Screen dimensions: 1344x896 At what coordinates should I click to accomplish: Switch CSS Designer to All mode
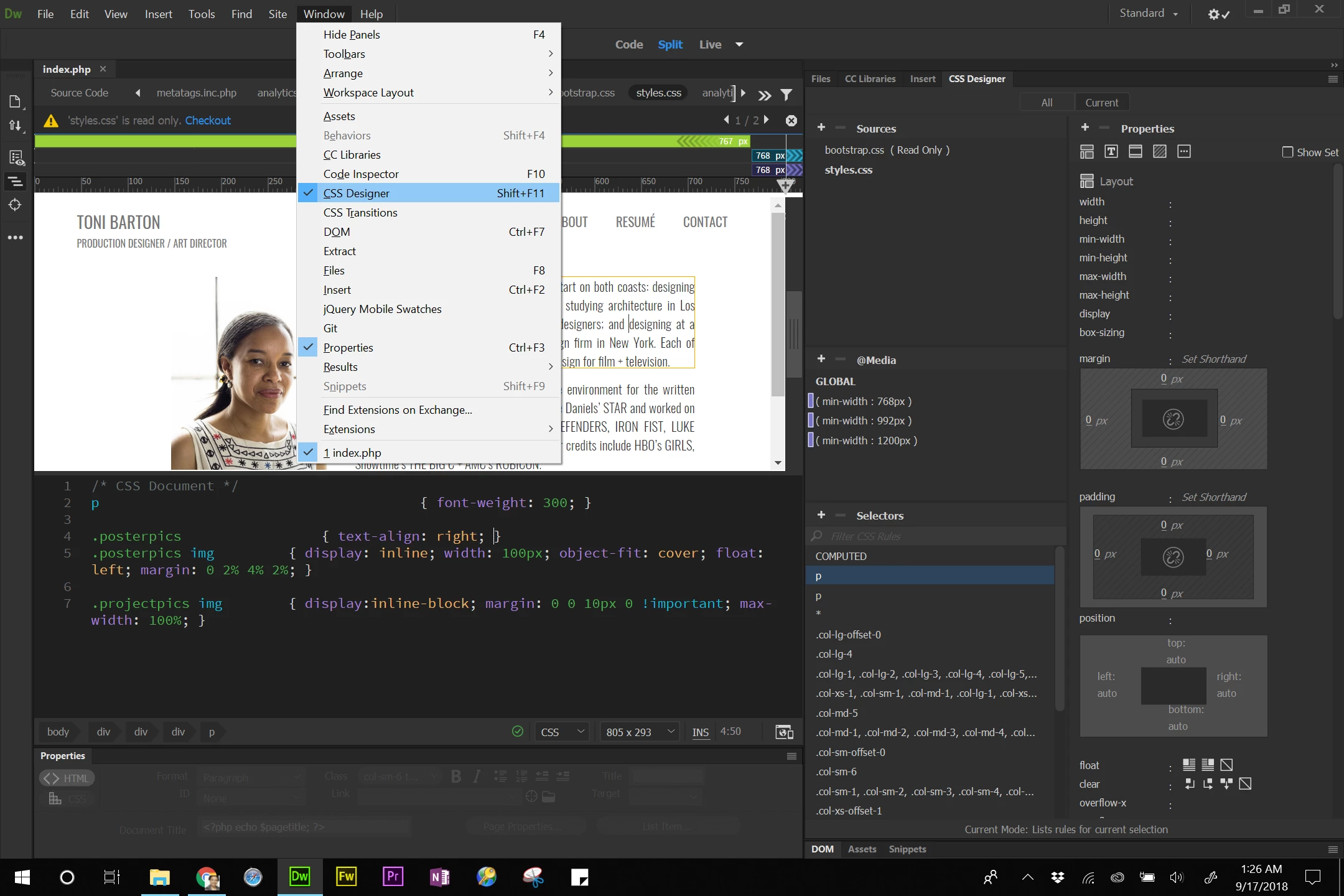click(x=1047, y=102)
